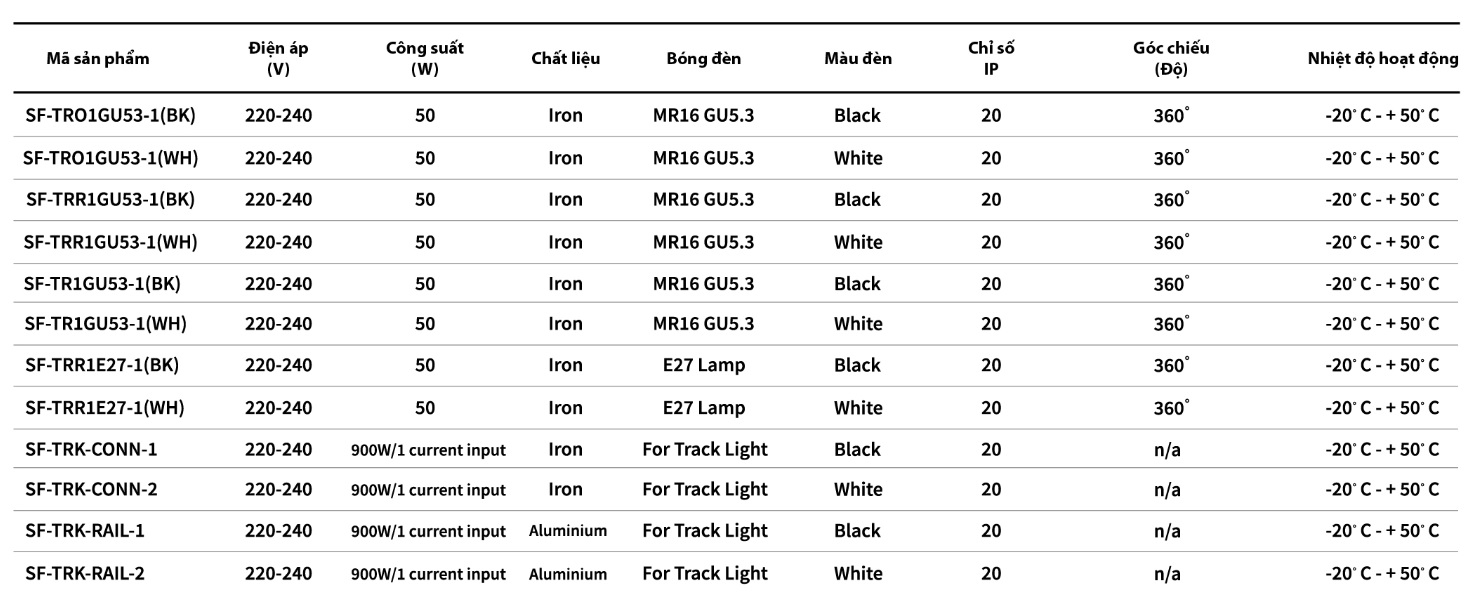The width and height of the screenshot is (1466, 593).
Task: Select 'For Track Light' in SF-TRK-RAIL-2 row
Action: [704, 574]
